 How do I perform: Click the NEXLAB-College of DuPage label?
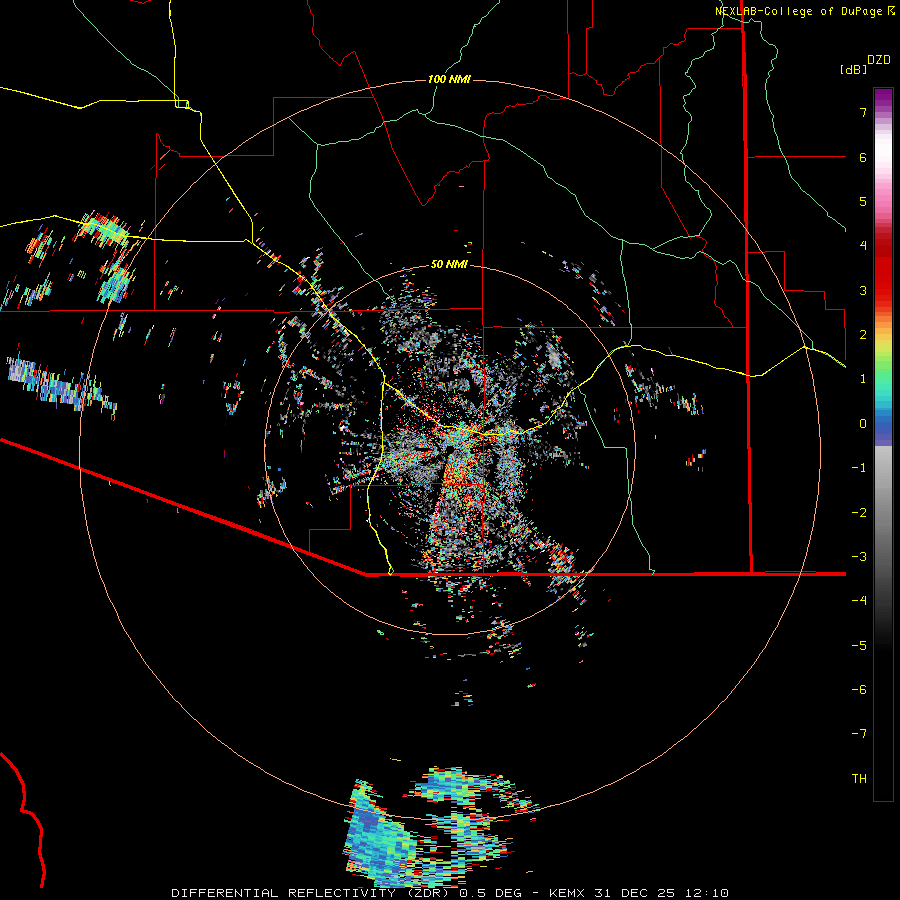[798, 11]
